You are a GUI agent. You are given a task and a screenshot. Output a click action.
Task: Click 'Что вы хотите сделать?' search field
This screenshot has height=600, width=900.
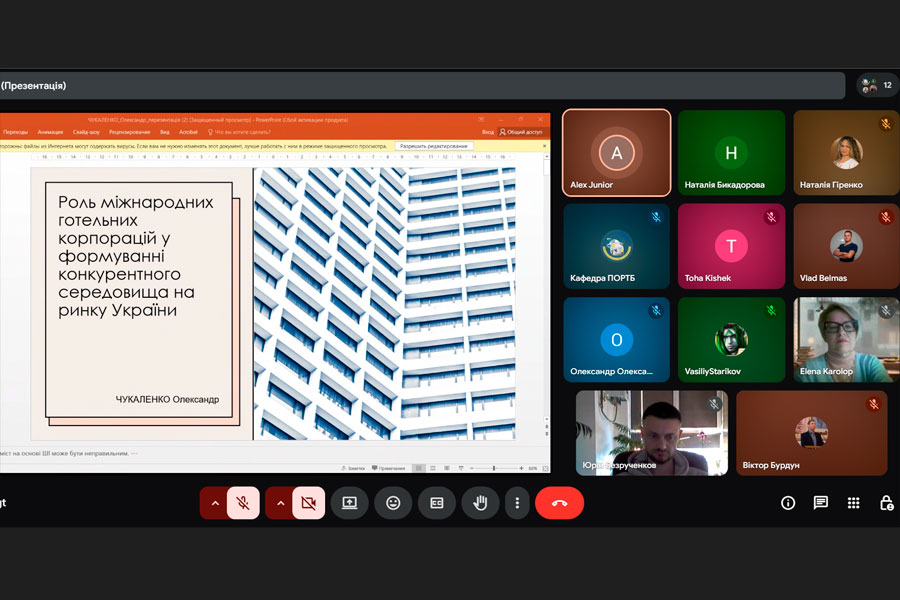239,132
